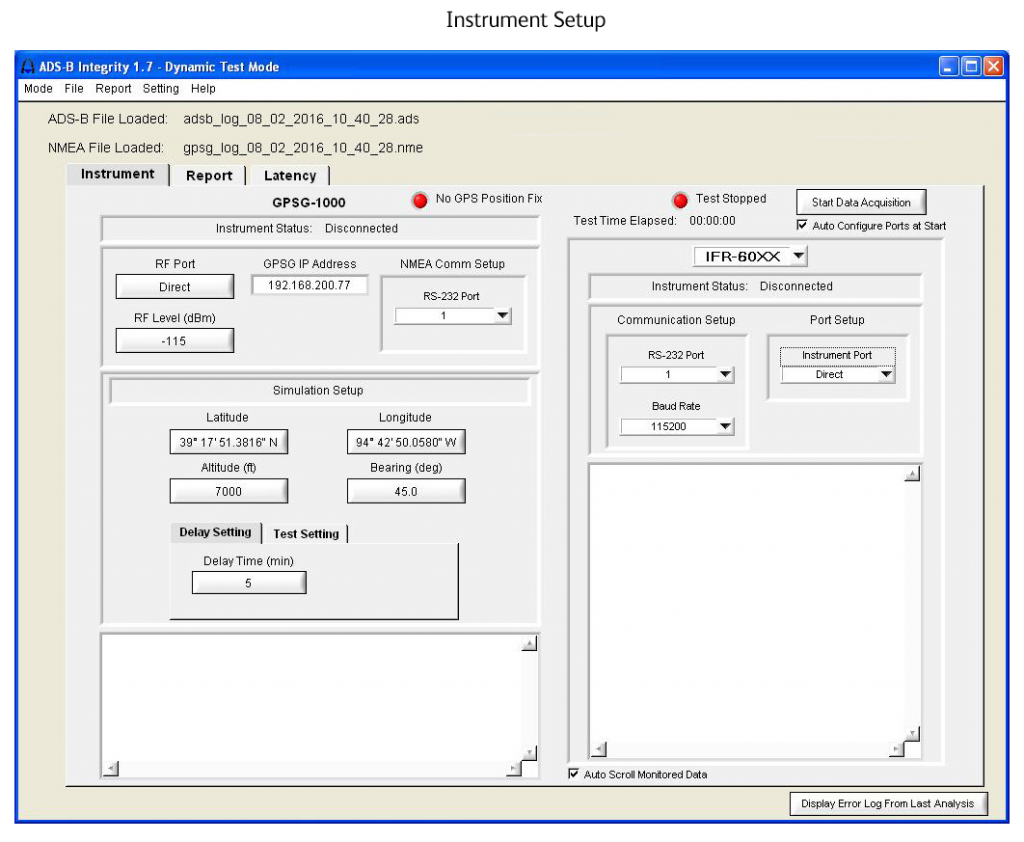1024x842 pixels.
Task: Toggle Auto Configure Ports at Start checkbox
Action: [x=802, y=225]
